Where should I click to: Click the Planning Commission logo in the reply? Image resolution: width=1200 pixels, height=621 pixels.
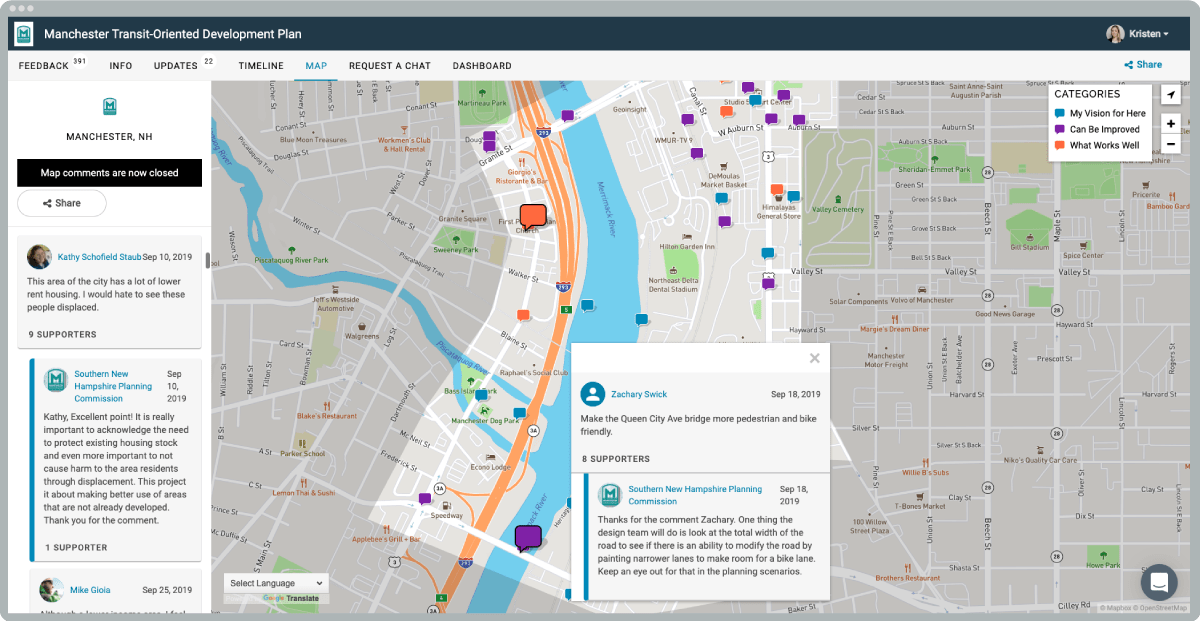point(610,494)
